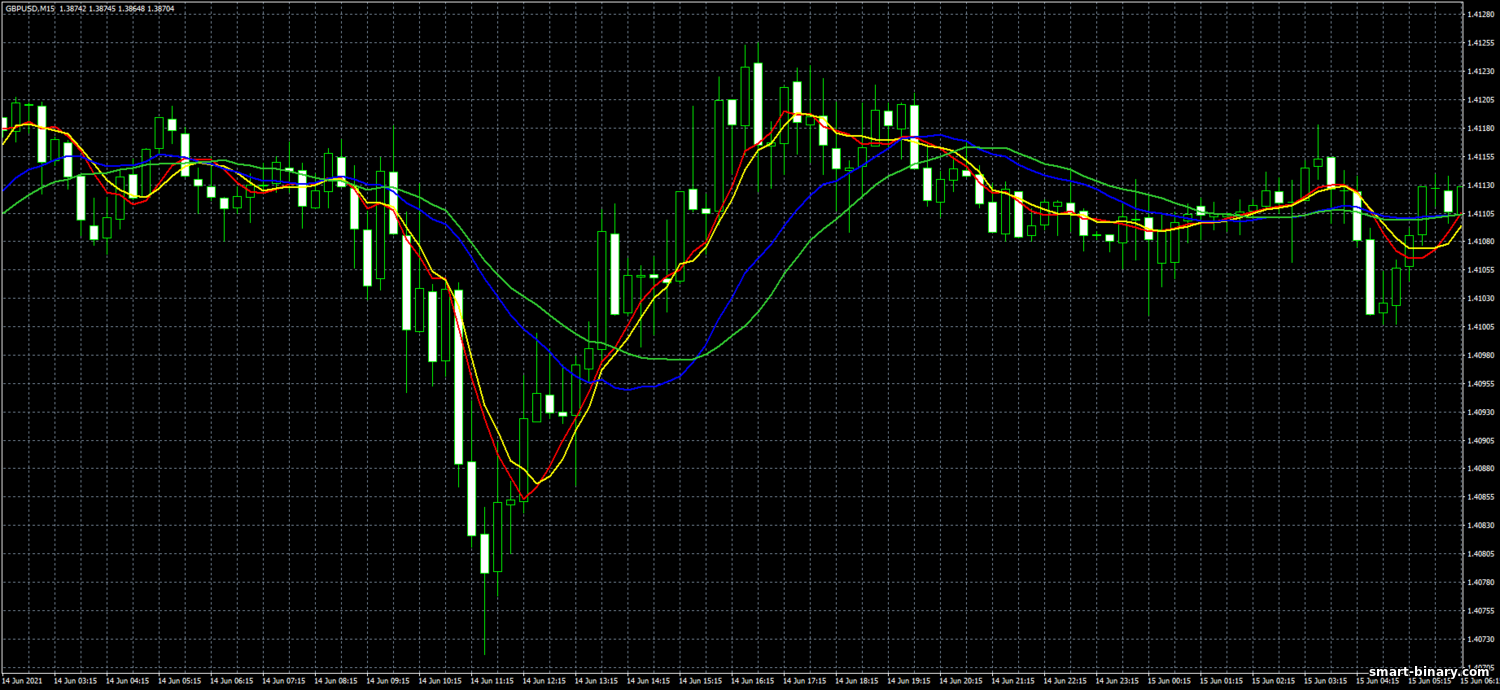The height and width of the screenshot is (690, 1500).
Task: Click the 14 Jun 07:15 time label
Action: point(282,680)
